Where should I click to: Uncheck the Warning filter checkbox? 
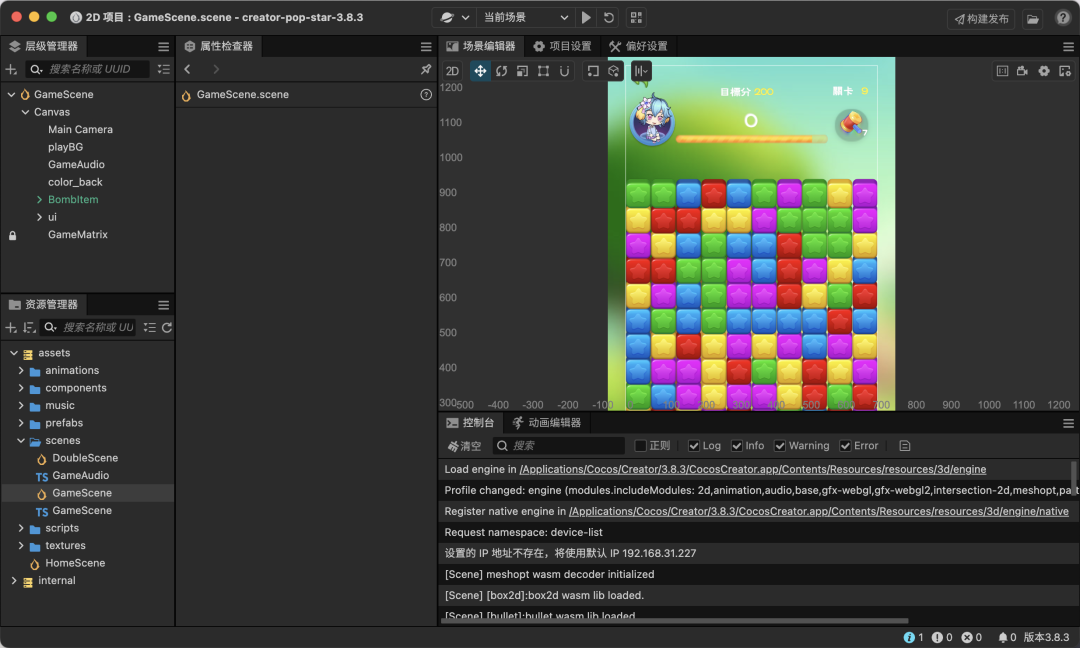tap(780, 446)
